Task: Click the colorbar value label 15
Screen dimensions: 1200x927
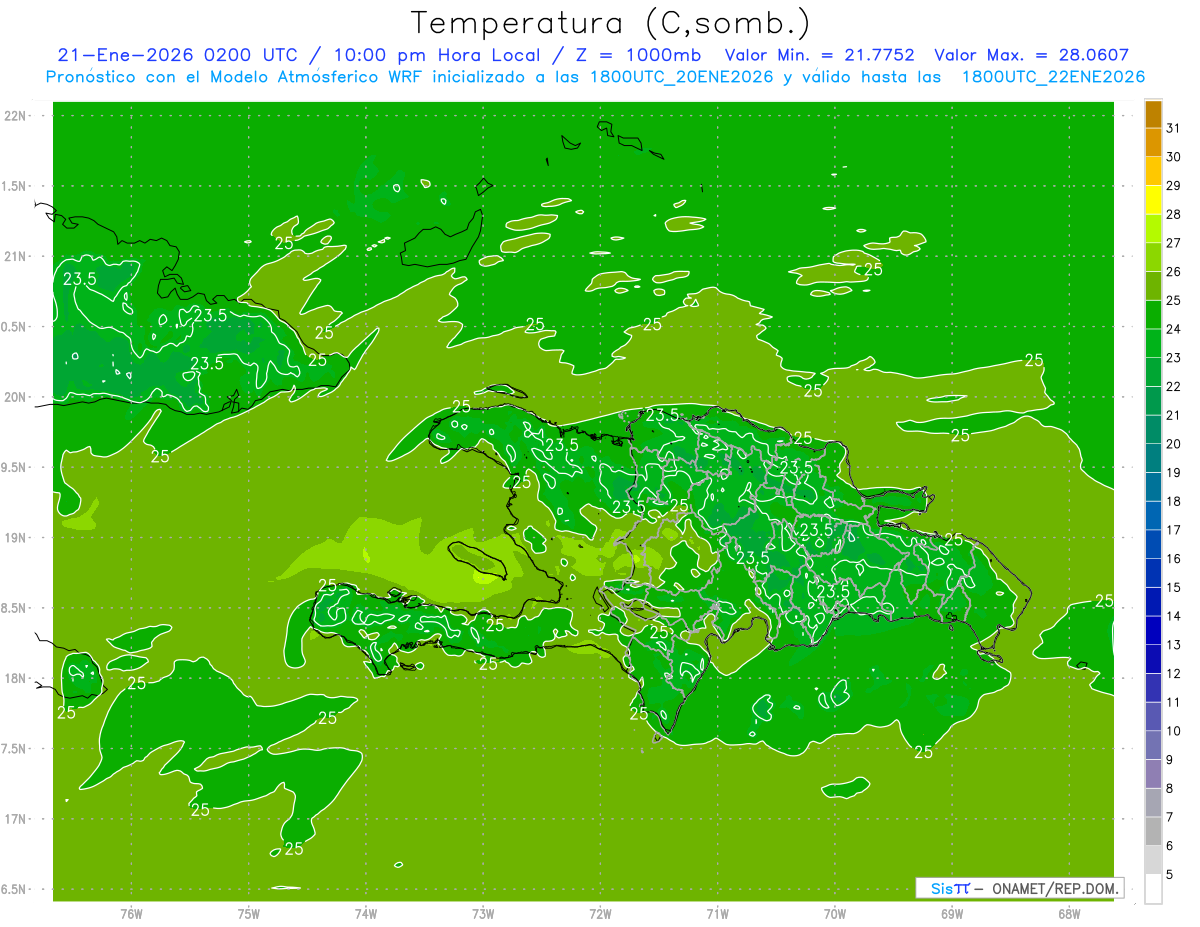Action: tap(1173, 587)
